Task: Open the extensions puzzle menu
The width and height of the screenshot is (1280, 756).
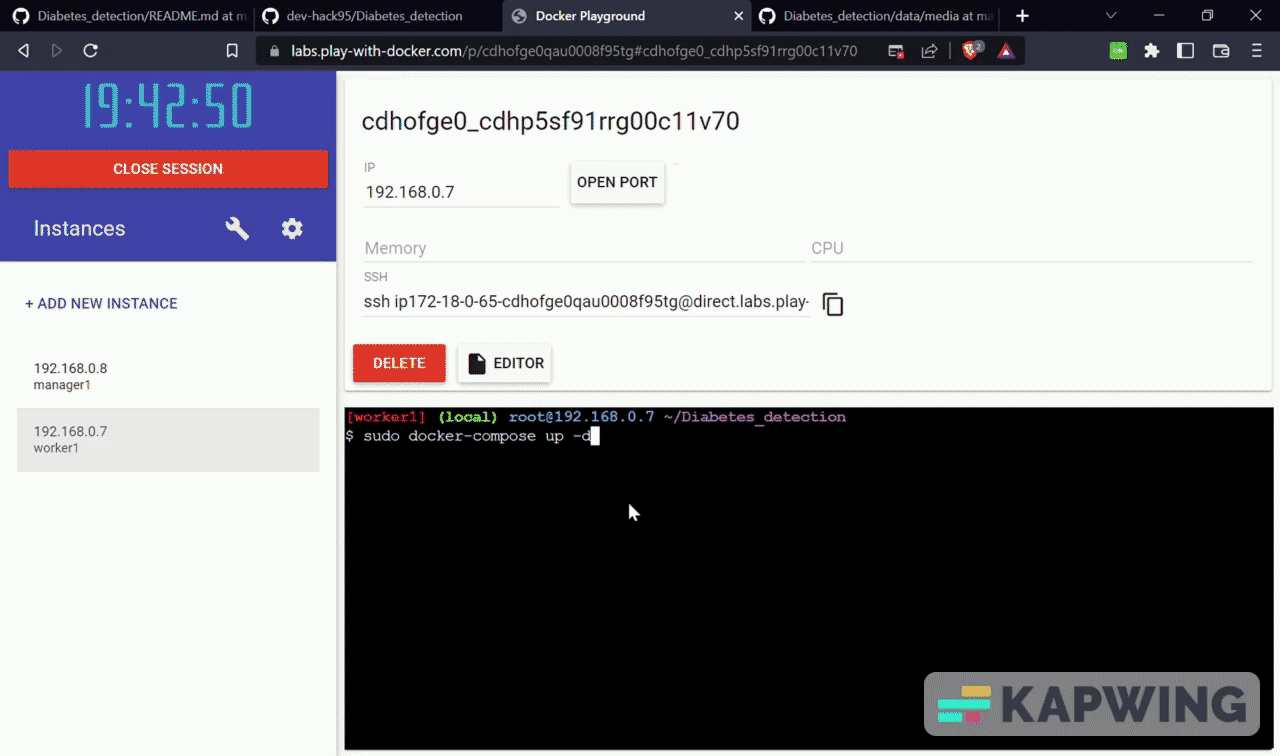Action: (1151, 51)
